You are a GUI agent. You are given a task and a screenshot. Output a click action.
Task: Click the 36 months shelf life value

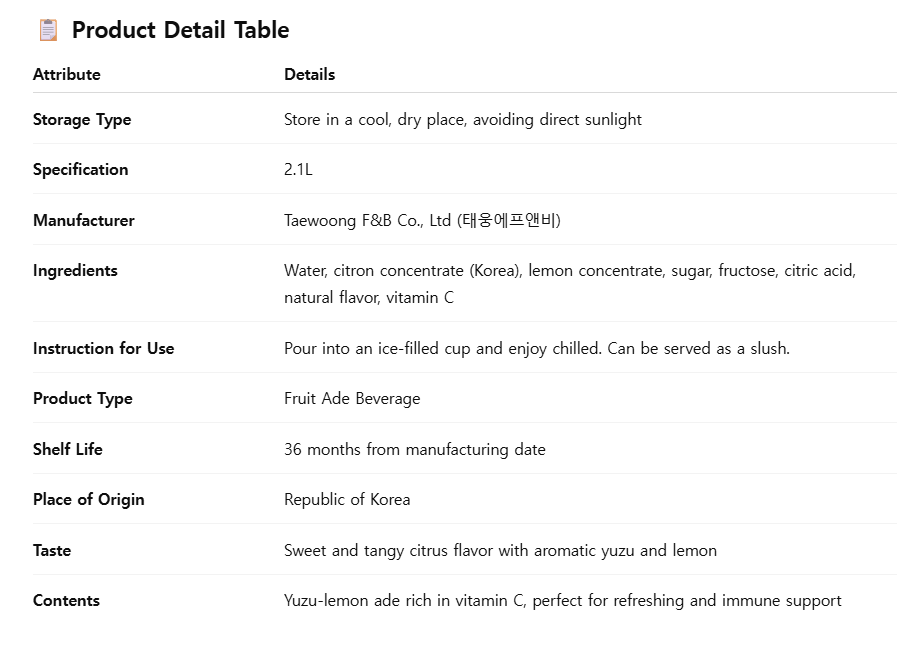click(415, 449)
